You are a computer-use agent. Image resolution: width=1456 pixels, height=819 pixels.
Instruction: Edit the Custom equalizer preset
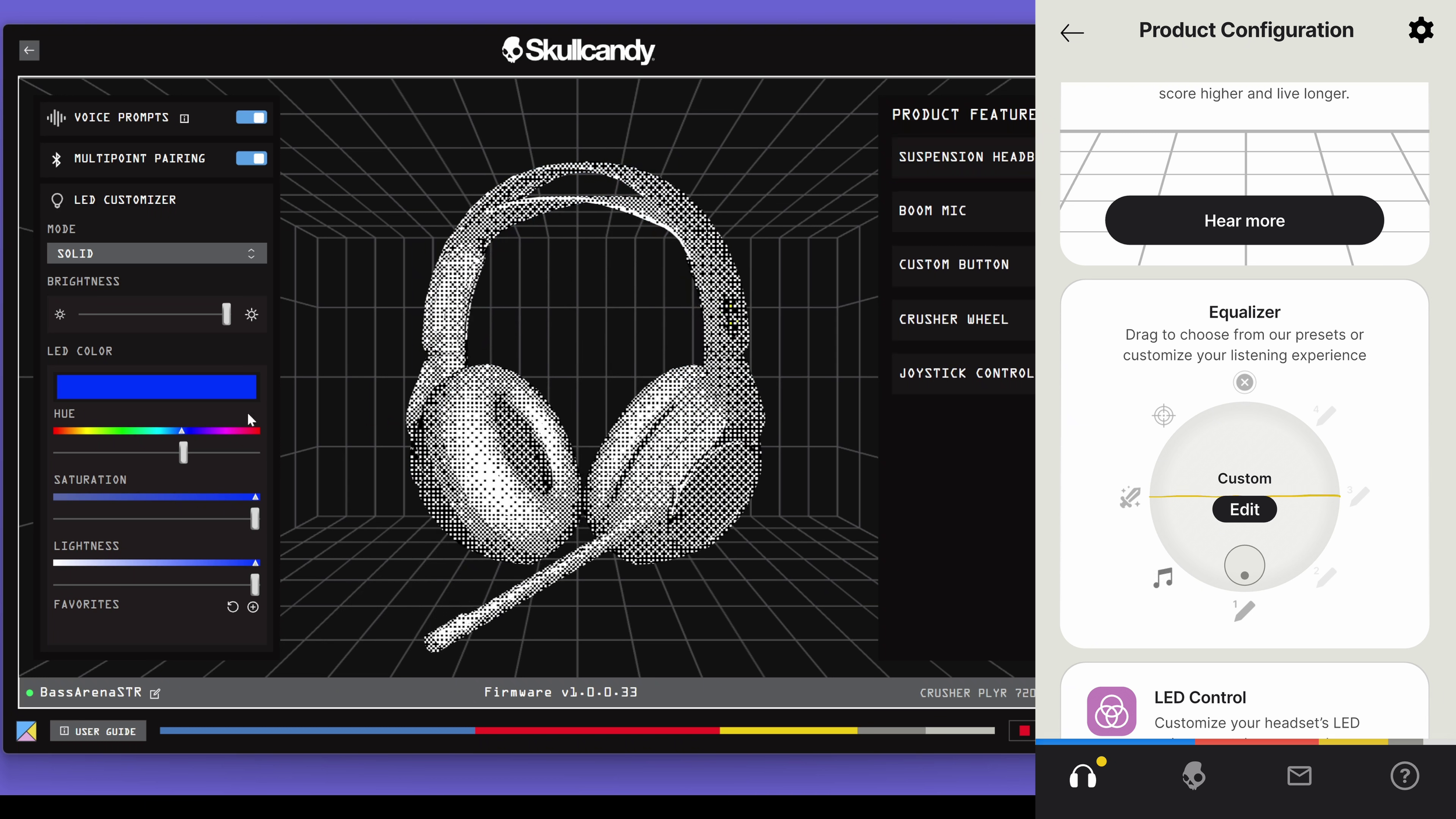tap(1244, 509)
